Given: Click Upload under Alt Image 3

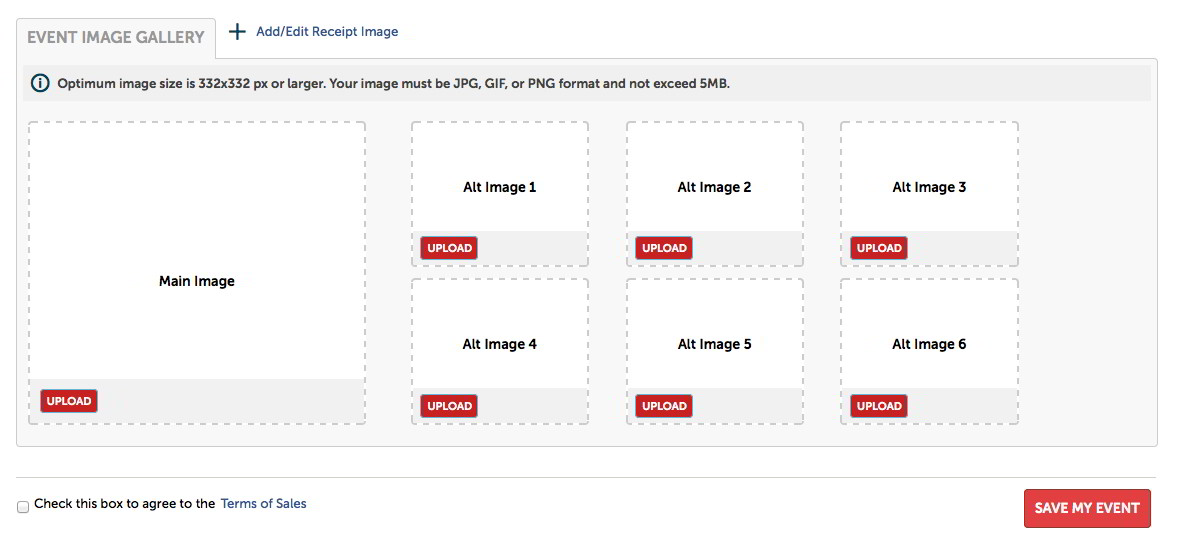Looking at the screenshot, I should (879, 248).
